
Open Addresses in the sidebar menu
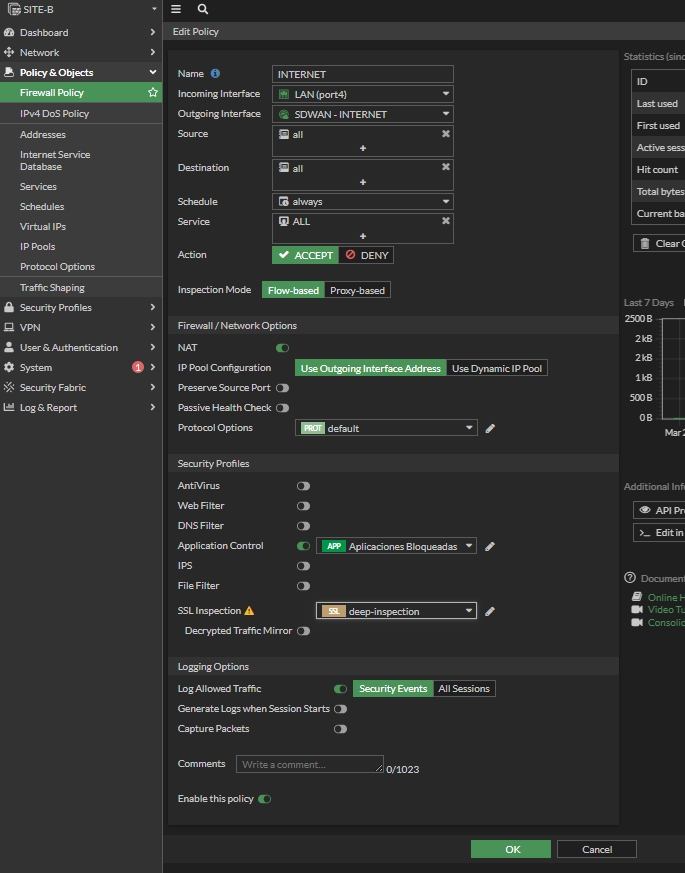click(x=43, y=135)
